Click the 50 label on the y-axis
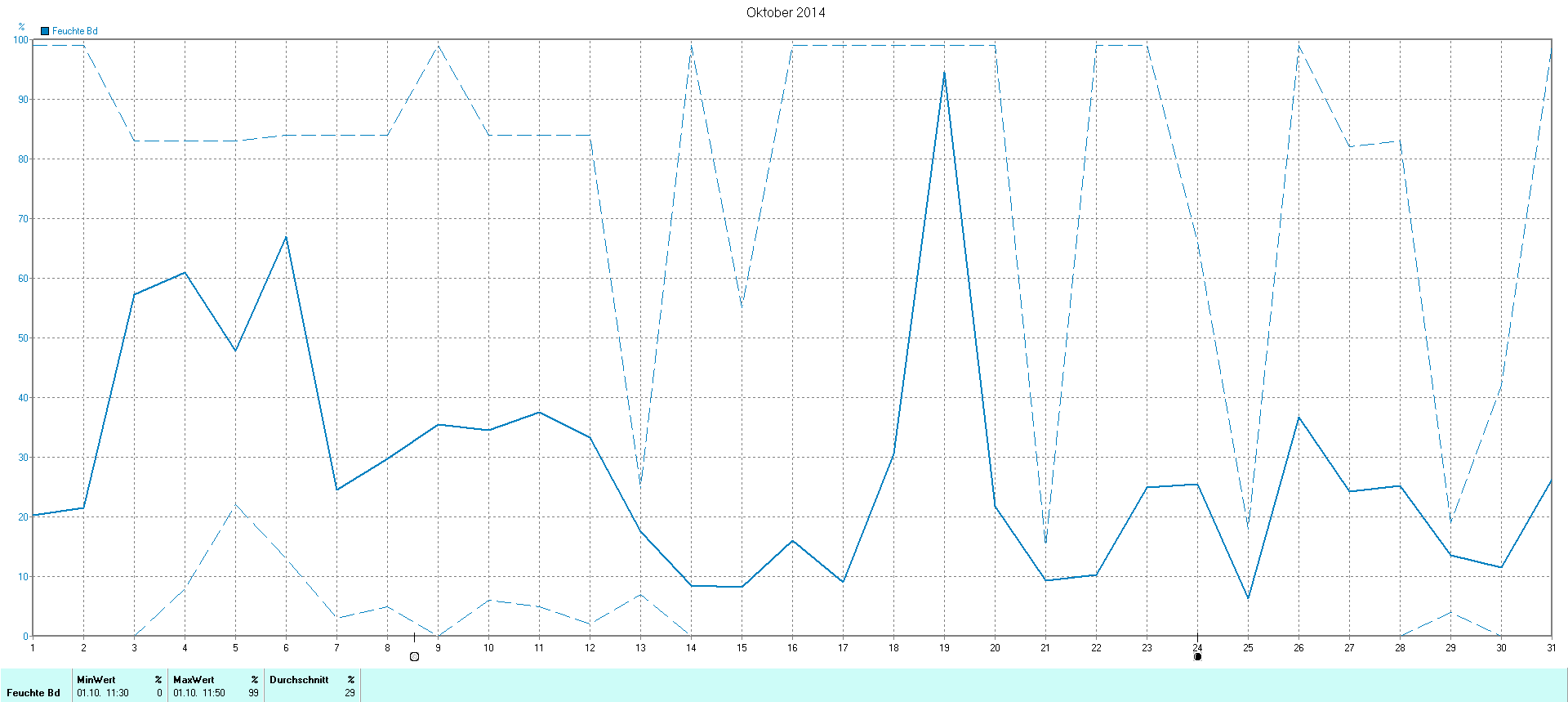This screenshot has width=1568, height=702. coord(23,338)
